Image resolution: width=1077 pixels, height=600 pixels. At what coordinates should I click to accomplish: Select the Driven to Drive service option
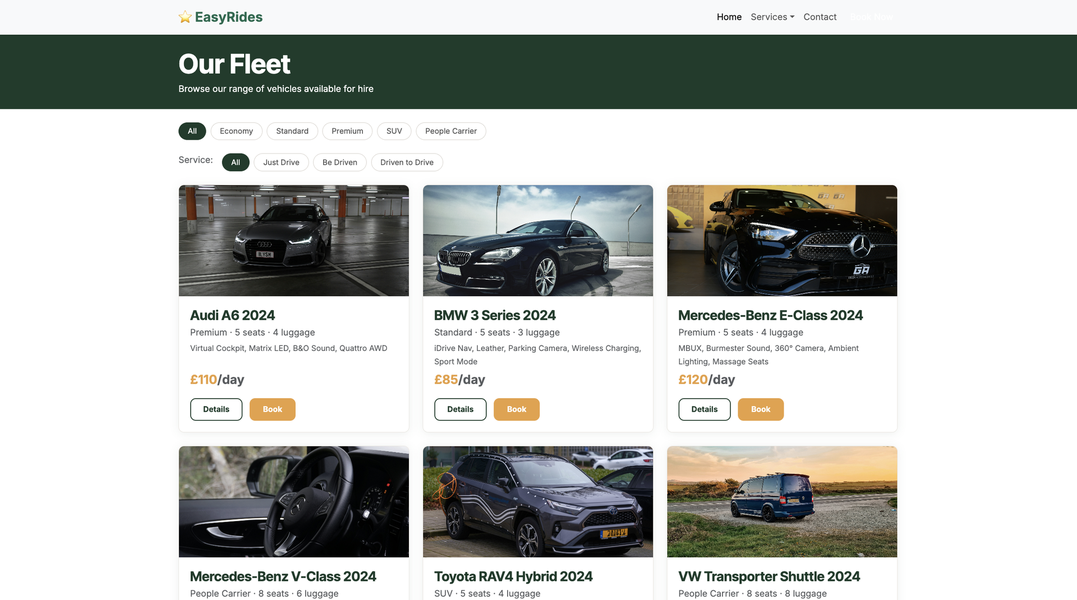click(406, 162)
